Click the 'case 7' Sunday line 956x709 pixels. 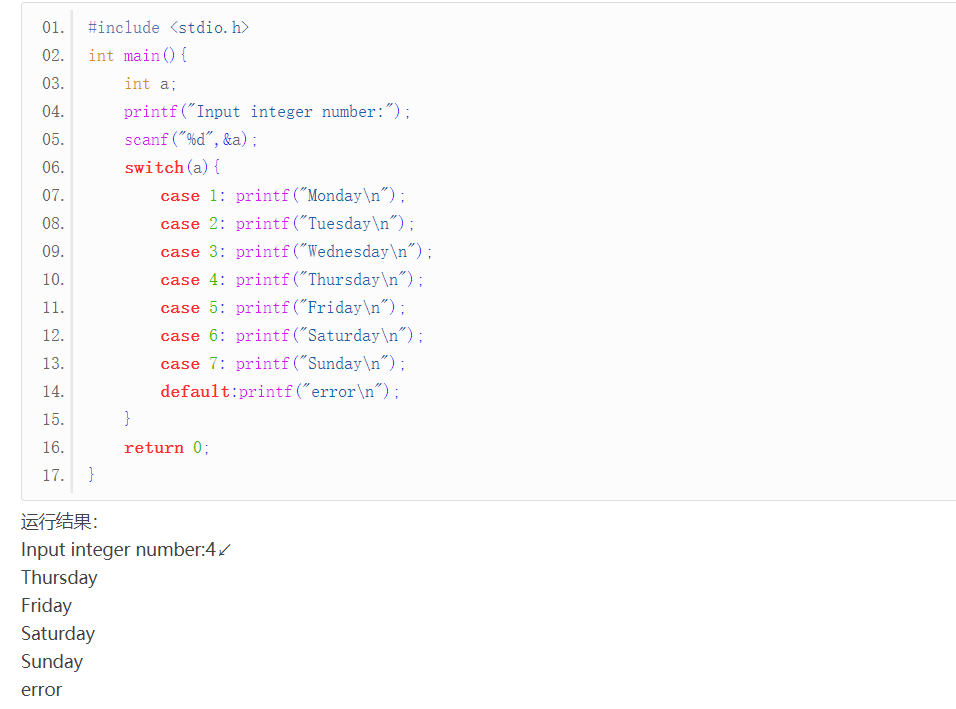pyautogui.click(x=283, y=364)
